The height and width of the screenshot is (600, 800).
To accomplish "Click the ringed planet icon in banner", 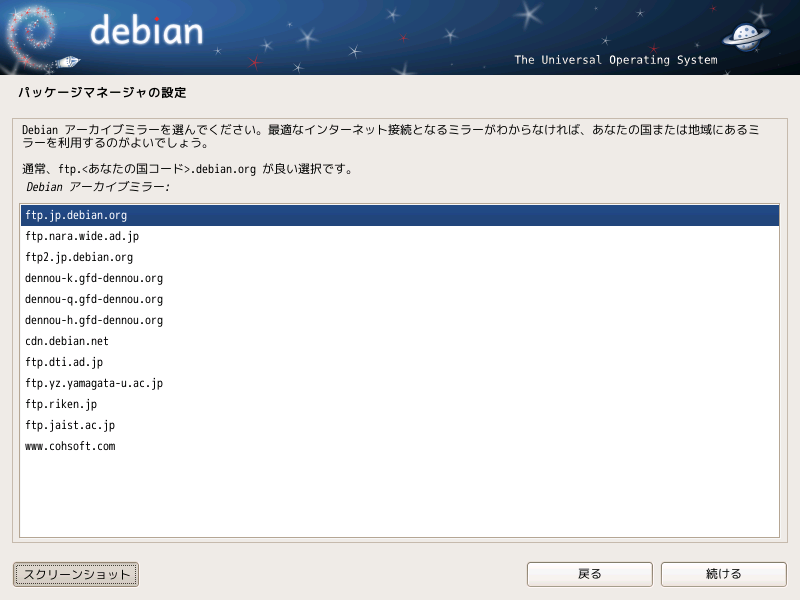I will pos(746,38).
